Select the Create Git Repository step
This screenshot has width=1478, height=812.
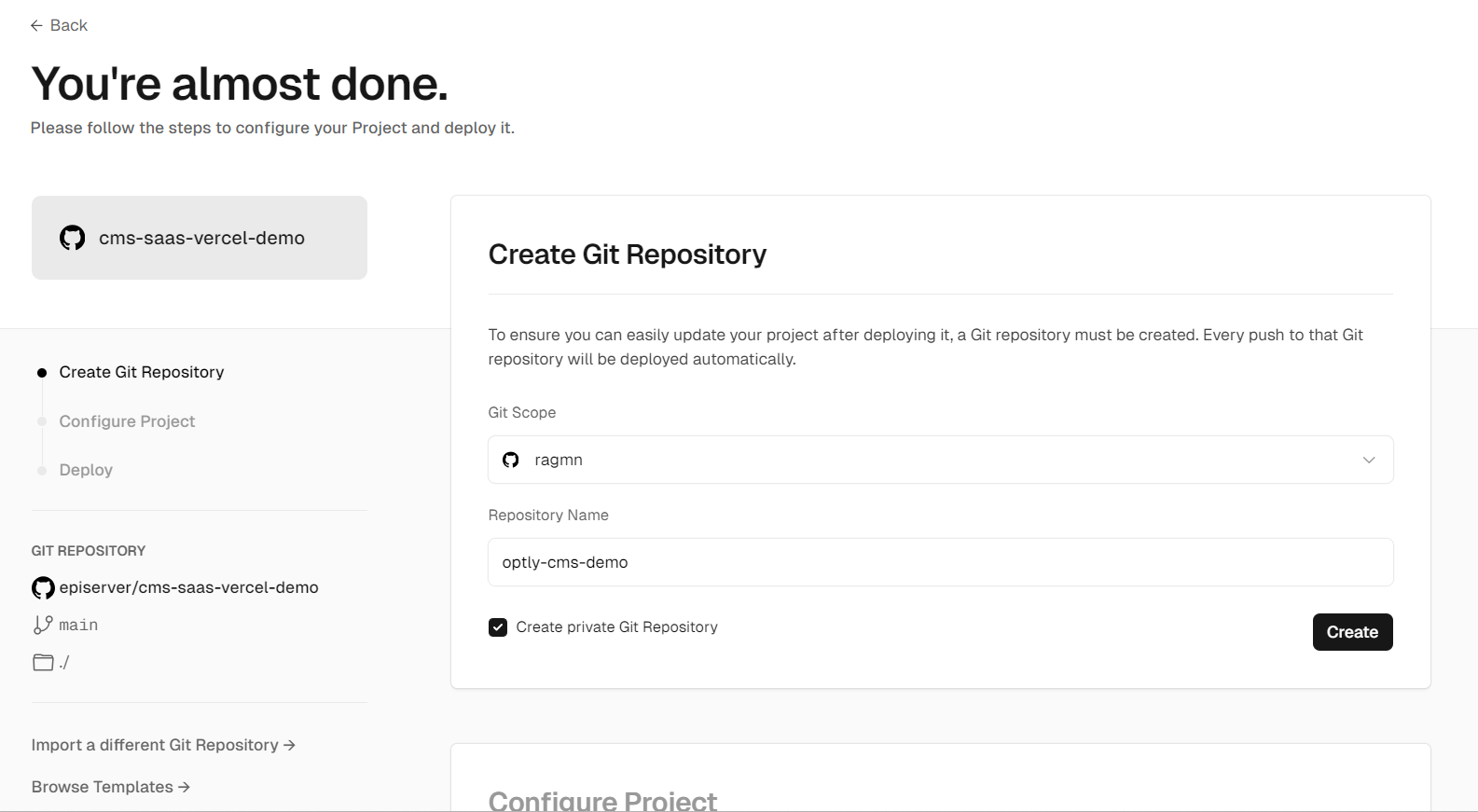(142, 372)
